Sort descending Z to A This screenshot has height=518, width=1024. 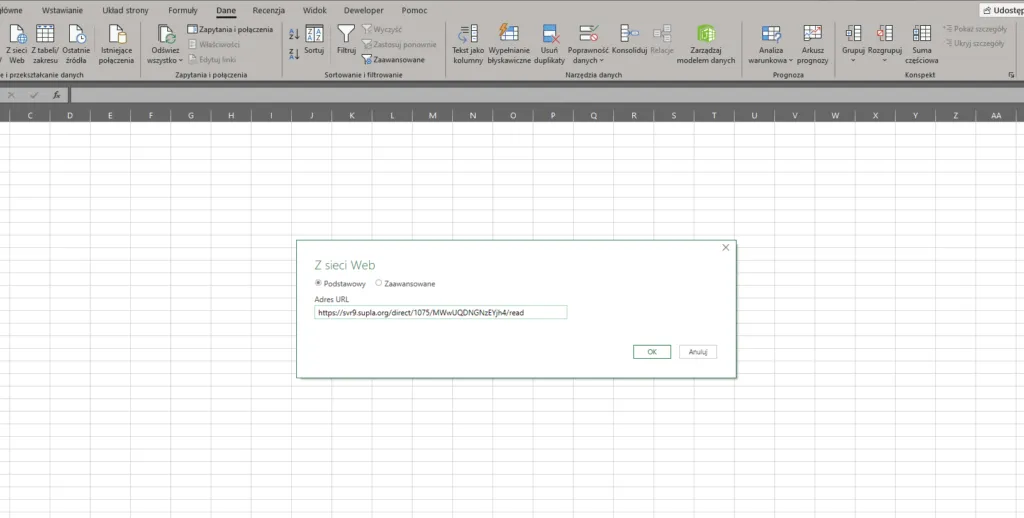coord(294,54)
